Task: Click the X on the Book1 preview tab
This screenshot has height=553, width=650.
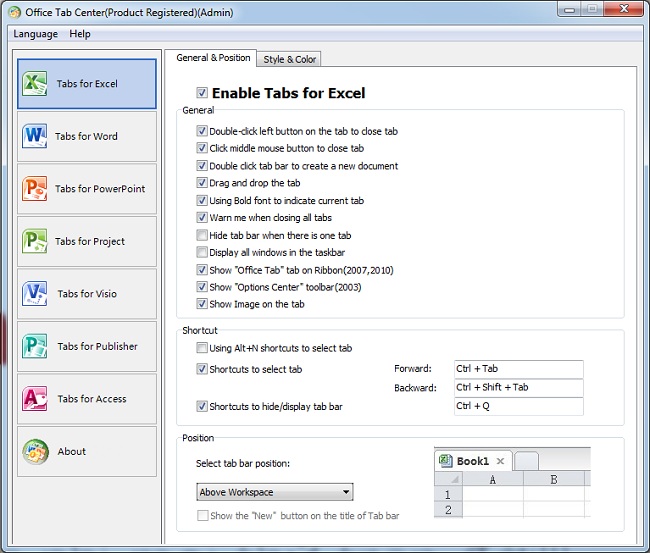Action: coord(500,461)
